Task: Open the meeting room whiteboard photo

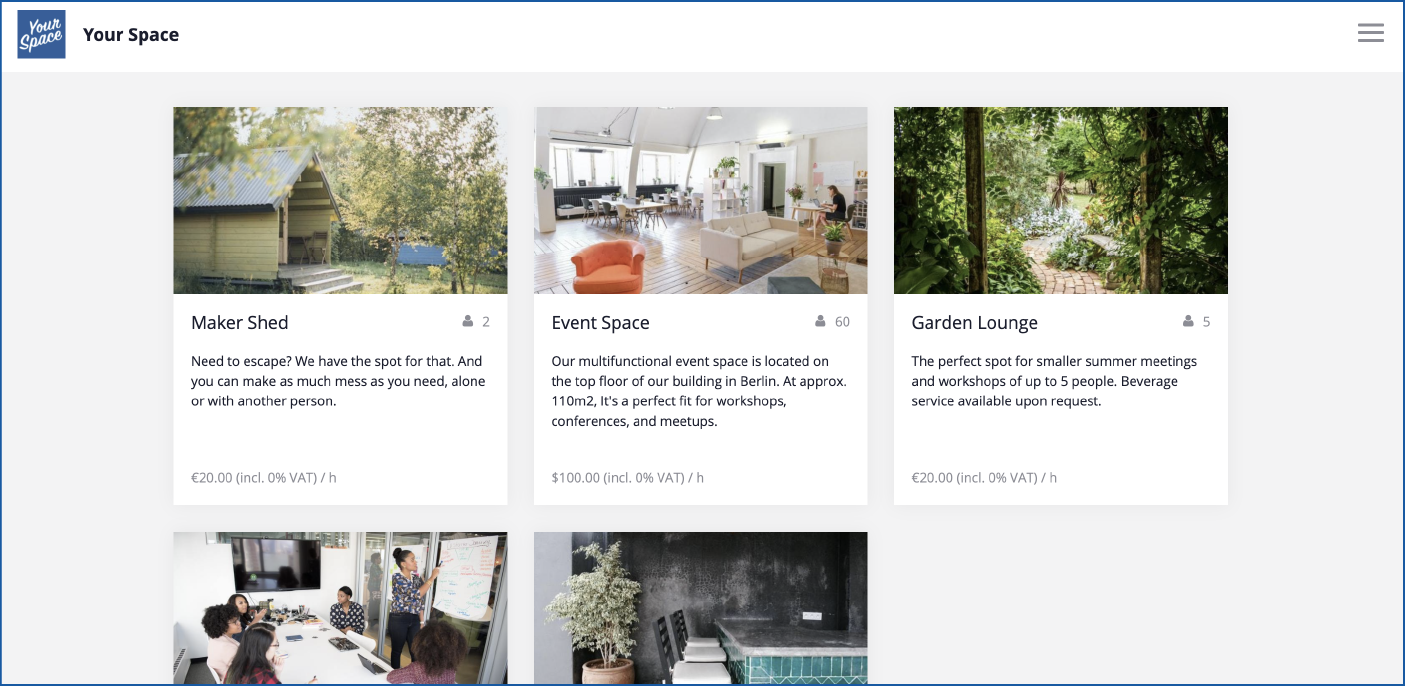Action: click(x=340, y=608)
